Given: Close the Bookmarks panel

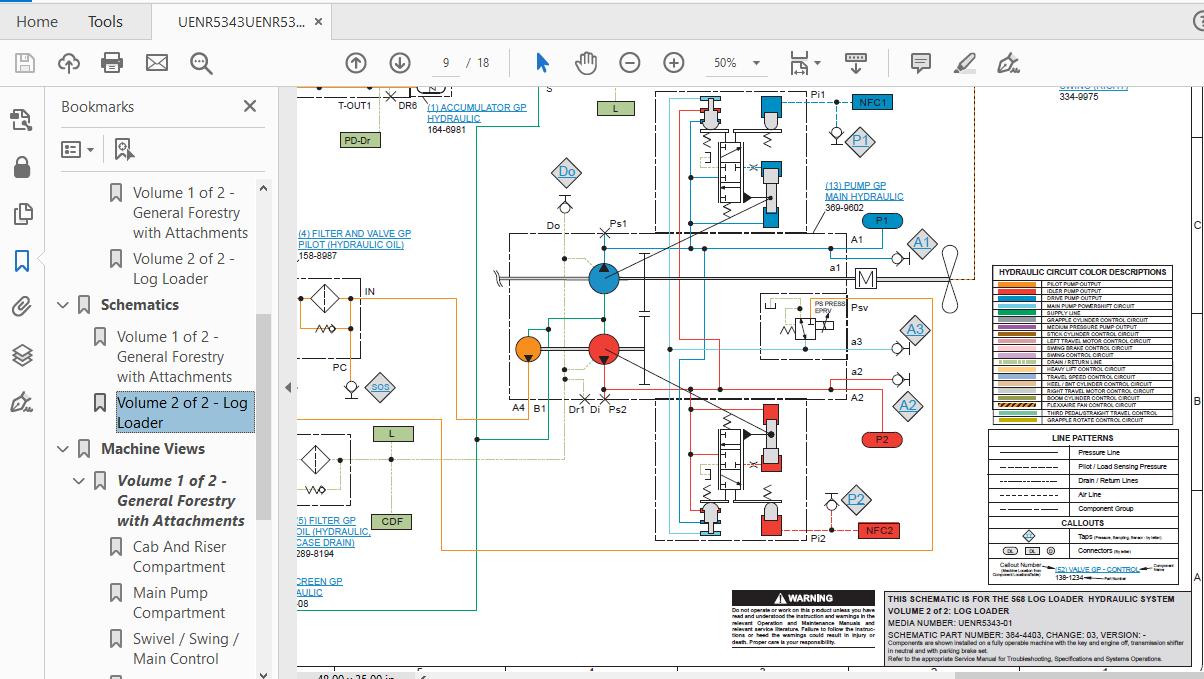Looking at the screenshot, I should tap(250, 106).
